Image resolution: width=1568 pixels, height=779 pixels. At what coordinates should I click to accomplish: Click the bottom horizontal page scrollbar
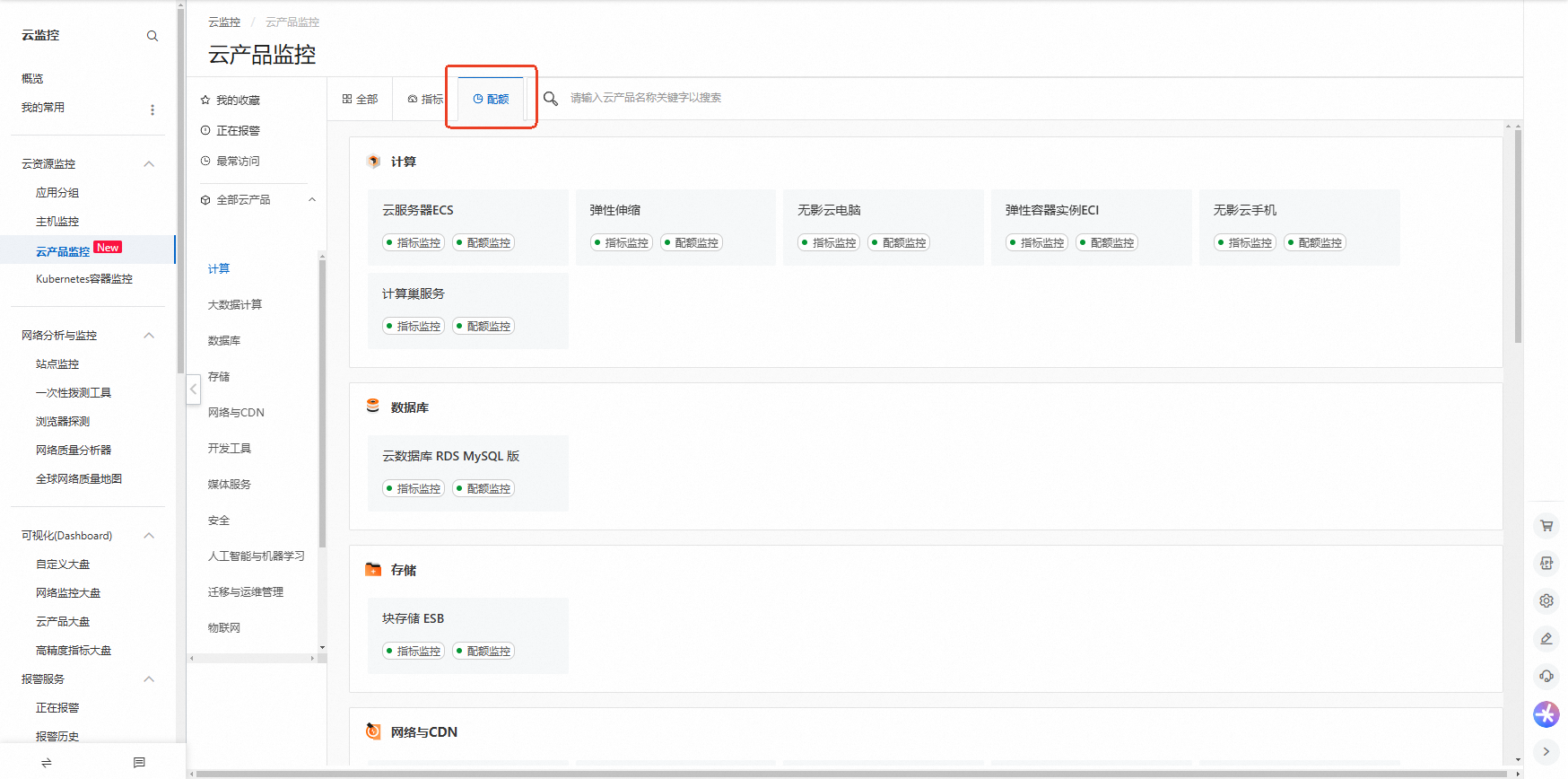click(x=852, y=774)
